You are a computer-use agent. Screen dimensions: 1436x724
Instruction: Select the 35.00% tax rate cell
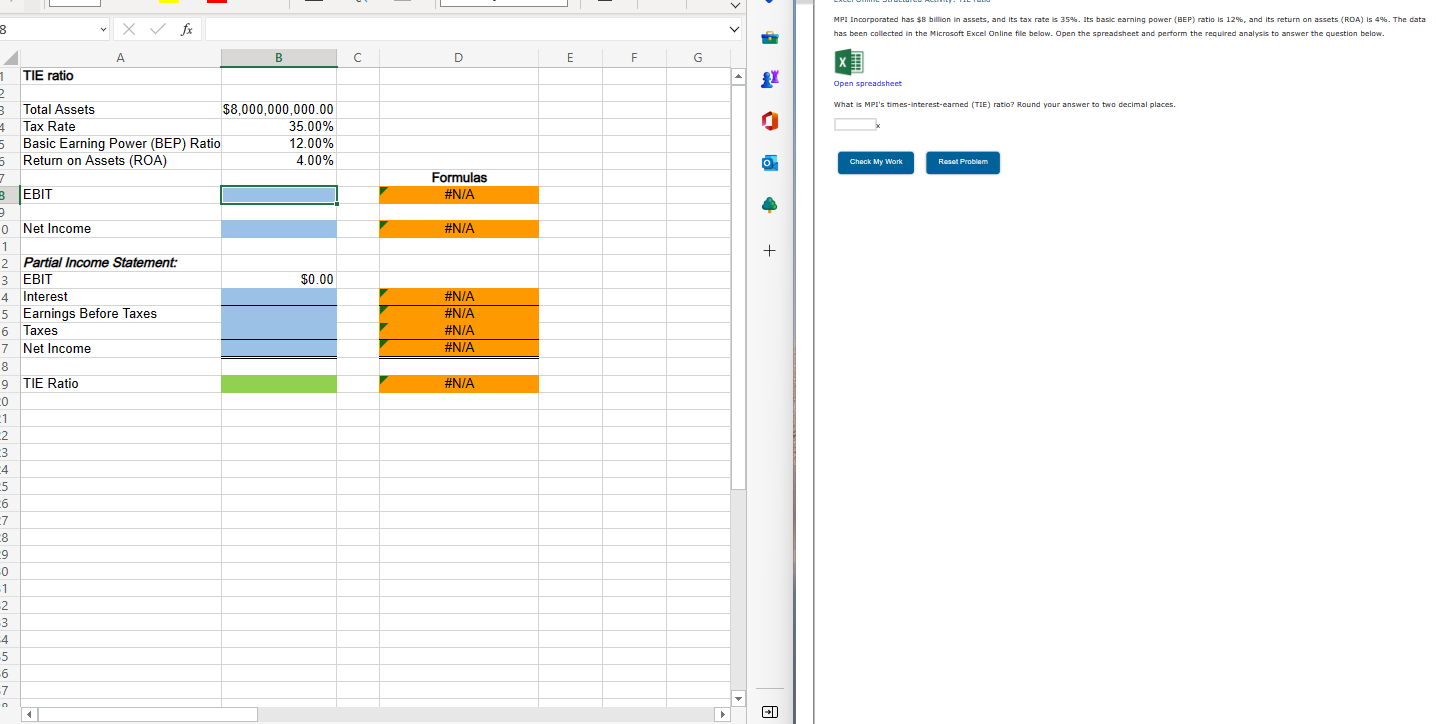click(279, 126)
